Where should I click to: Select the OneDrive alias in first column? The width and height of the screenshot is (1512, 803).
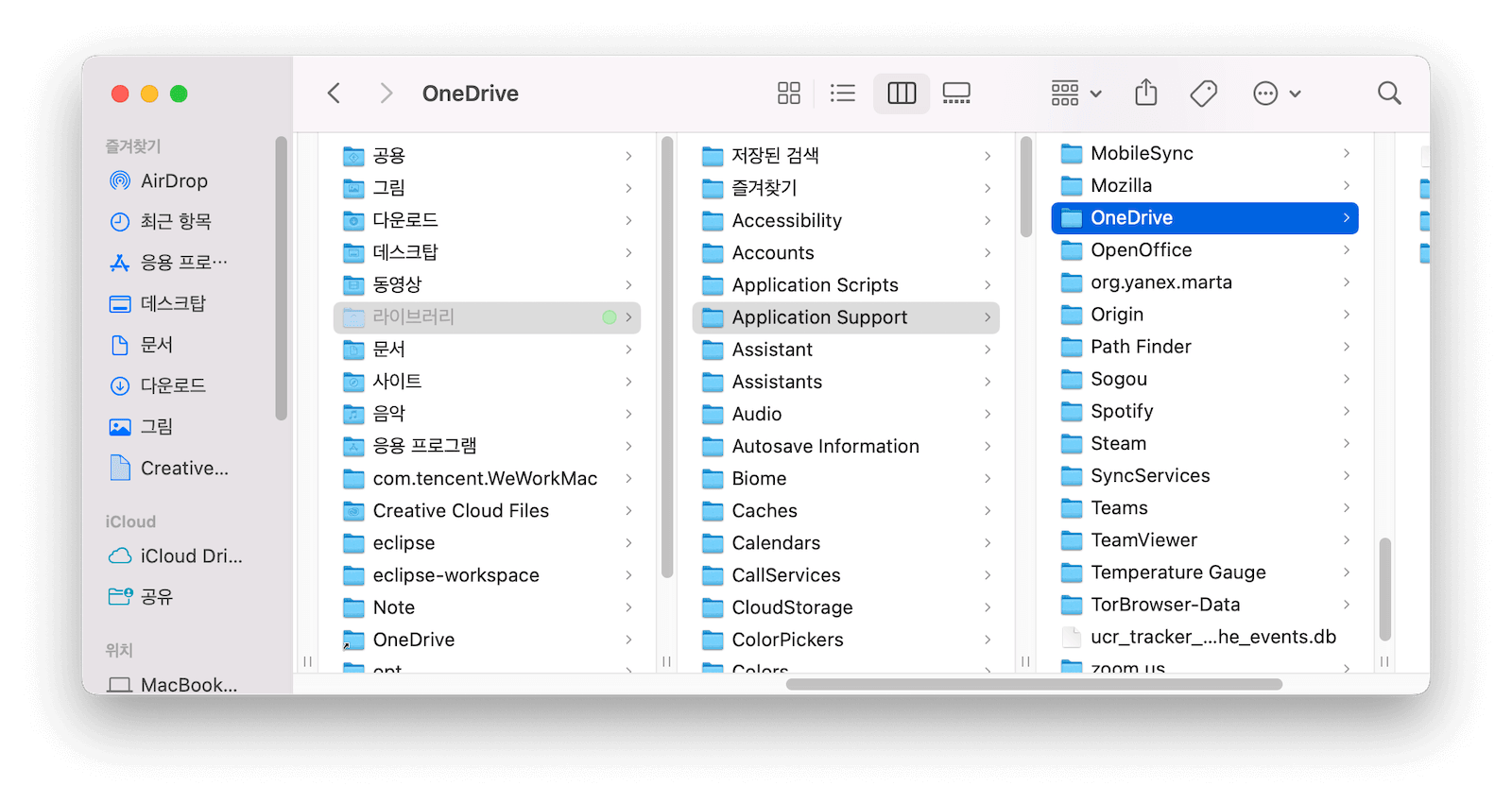click(487, 640)
